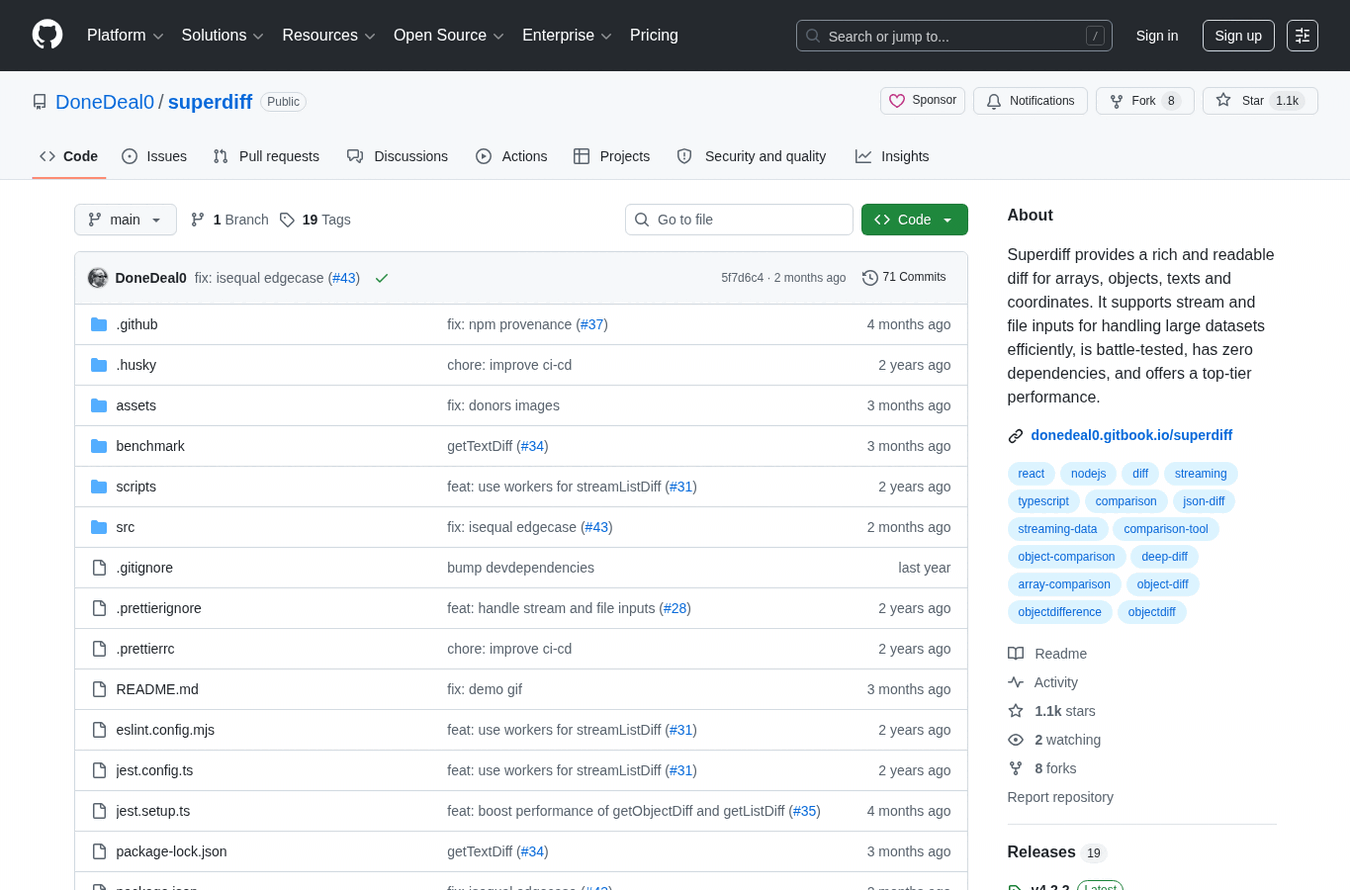Click the jest.setup.ts file icon

tap(99, 811)
